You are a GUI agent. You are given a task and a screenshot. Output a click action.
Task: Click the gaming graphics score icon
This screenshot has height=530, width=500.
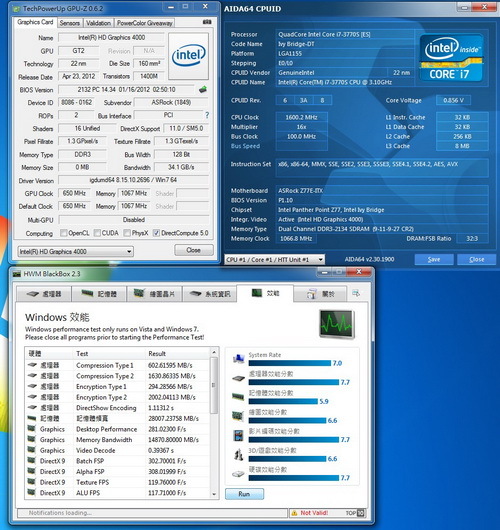click(x=238, y=435)
